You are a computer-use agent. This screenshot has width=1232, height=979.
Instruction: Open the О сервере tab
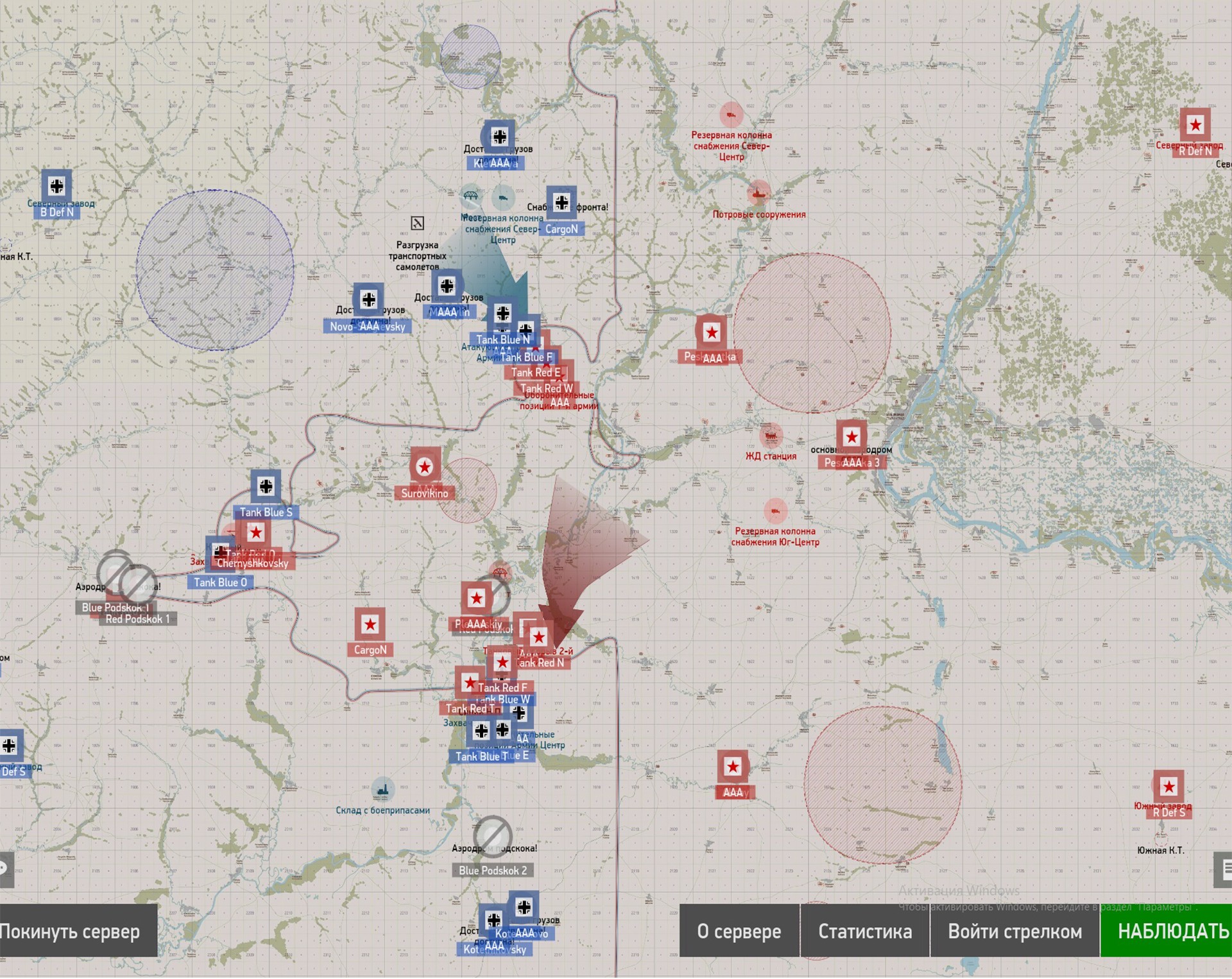(x=739, y=931)
